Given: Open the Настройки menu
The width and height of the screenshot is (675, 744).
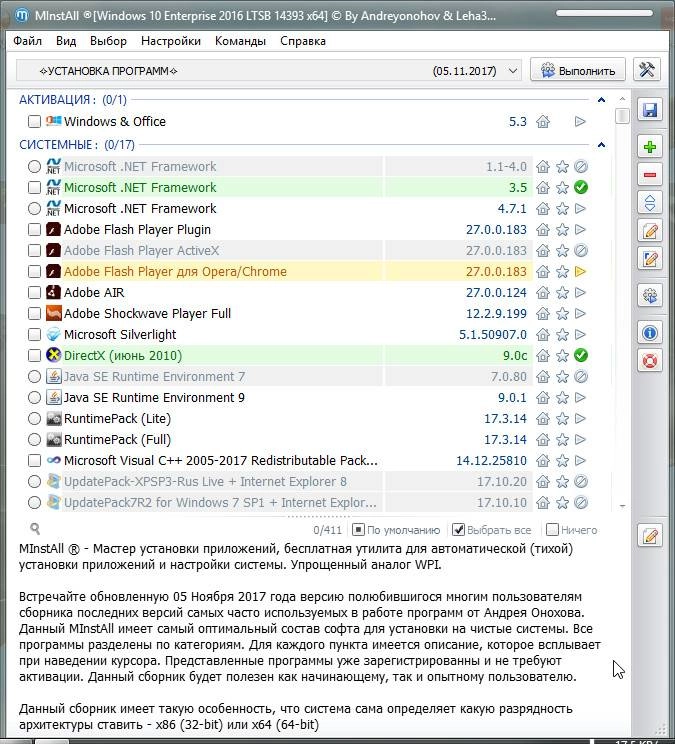Looking at the screenshot, I should (x=171, y=41).
